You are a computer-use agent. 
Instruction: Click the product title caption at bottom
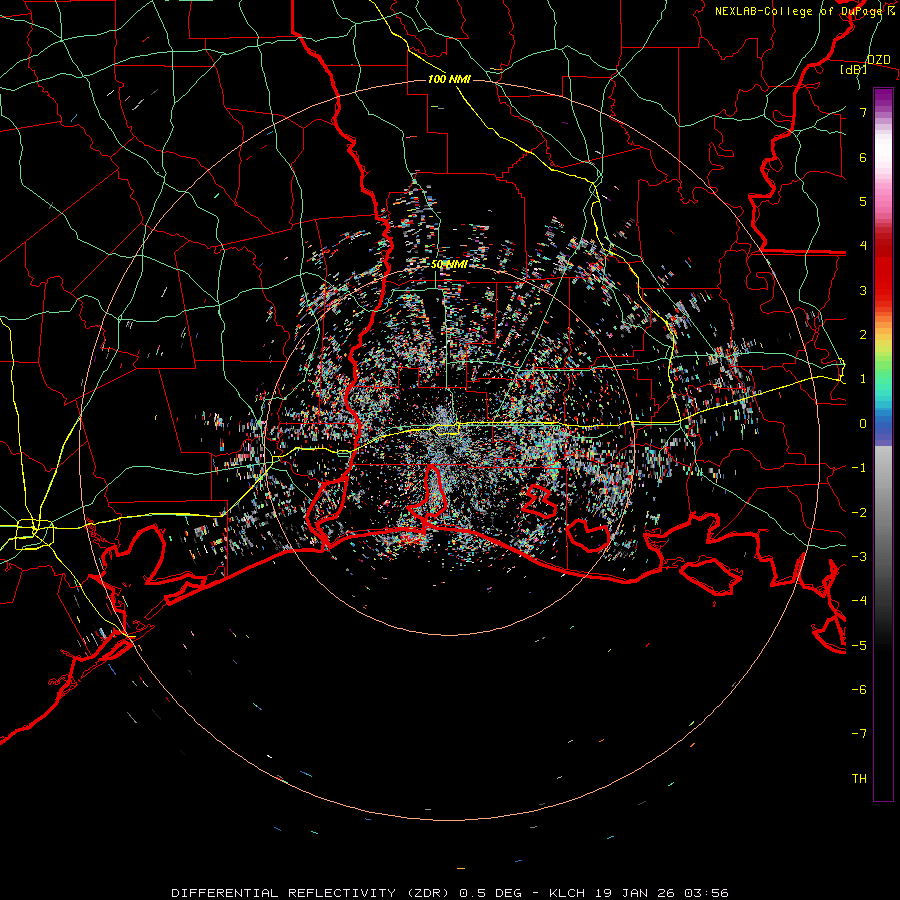coord(450,893)
